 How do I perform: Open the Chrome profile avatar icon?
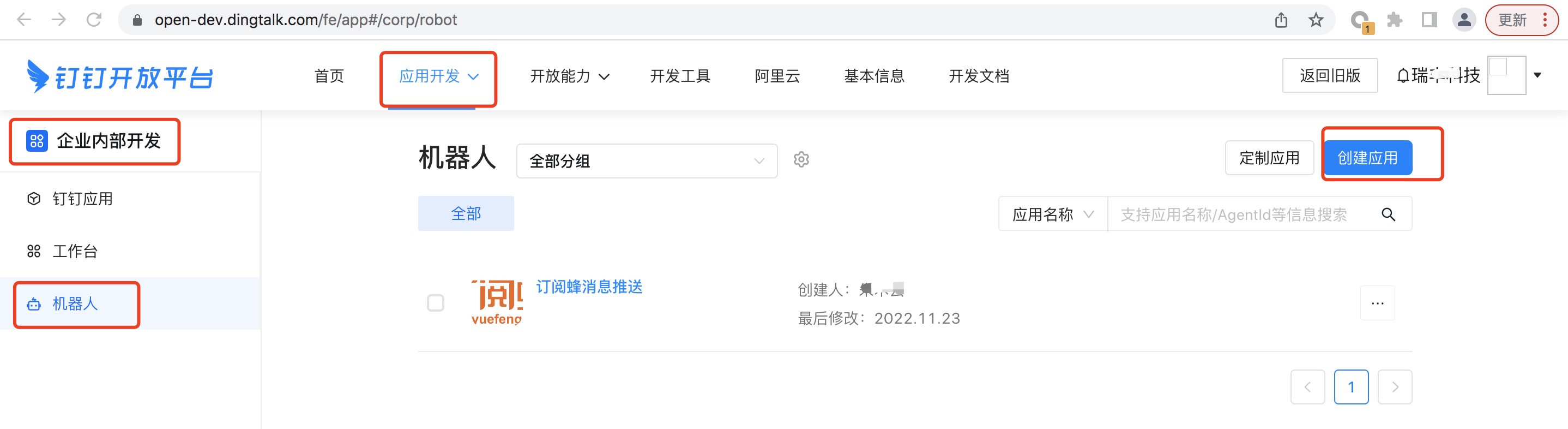(1464, 20)
